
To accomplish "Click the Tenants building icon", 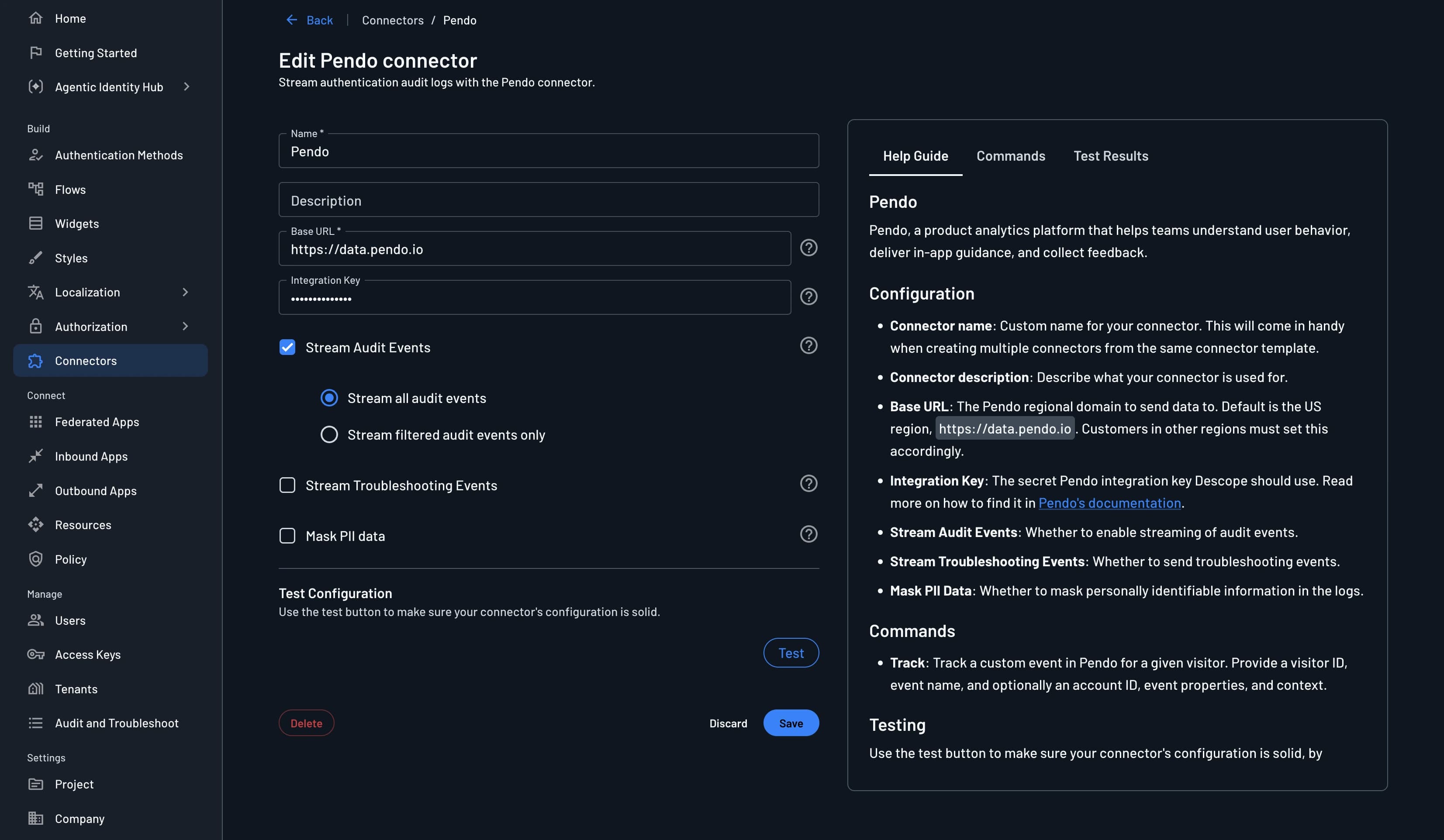I will [35, 689].
